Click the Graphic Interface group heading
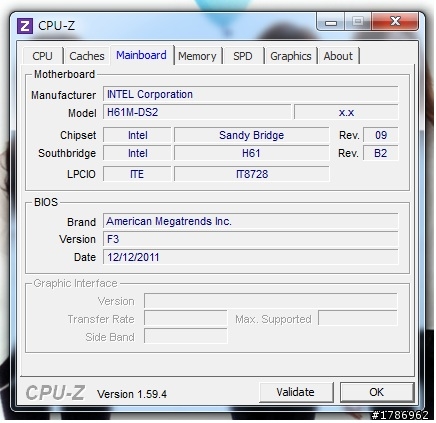Viewport: 436px width, 423px height. pyautogui.click(x=76, y=283)
